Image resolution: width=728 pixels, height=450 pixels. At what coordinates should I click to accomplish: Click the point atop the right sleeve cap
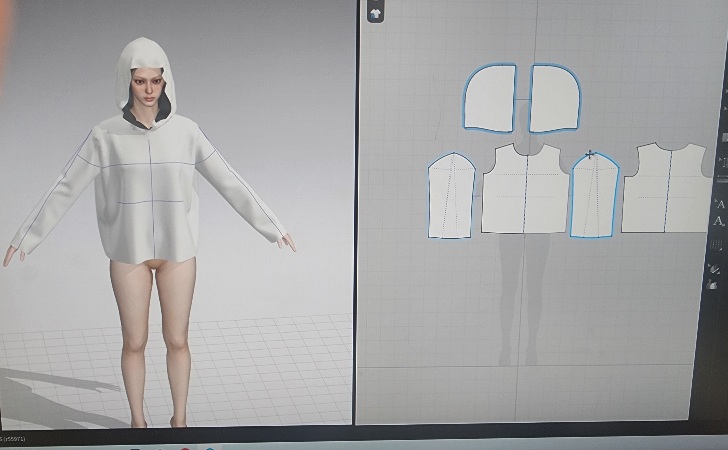pyautogui.click(x=590, y=155)
